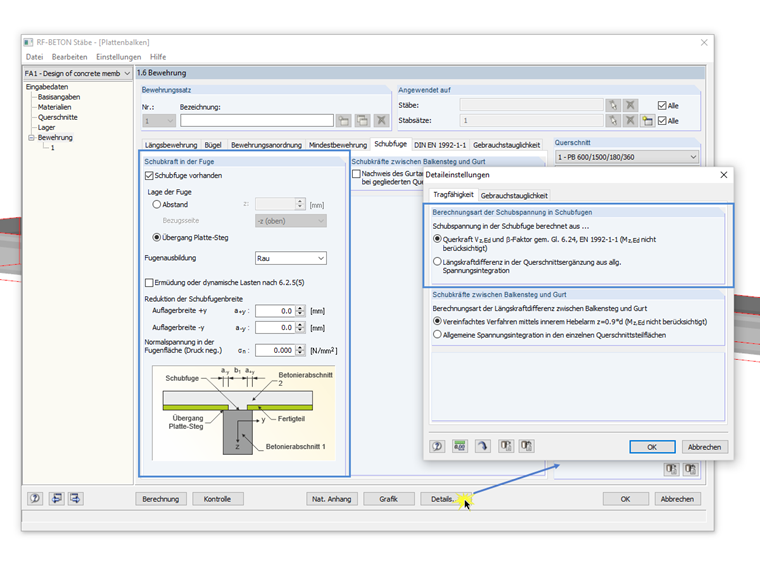The width and height of the screenshot is (760, 570).
Task: Enable Ermüdung oder dynamische Lasten checkbox
Action: point(149,283)
